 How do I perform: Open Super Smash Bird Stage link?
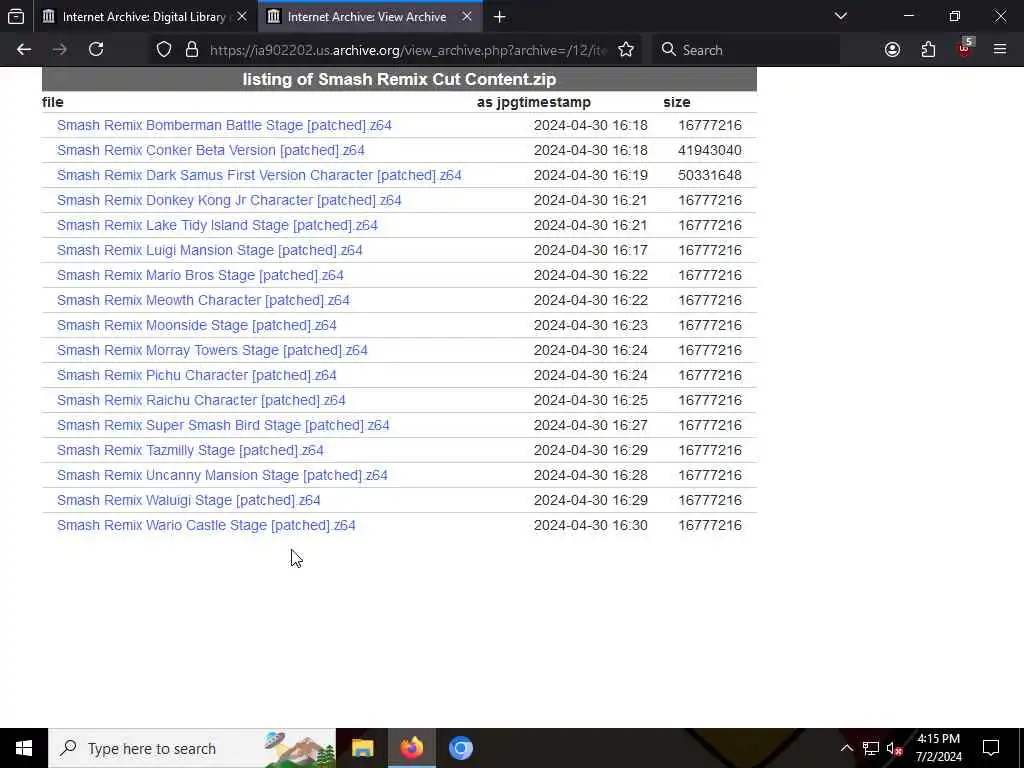223,425
